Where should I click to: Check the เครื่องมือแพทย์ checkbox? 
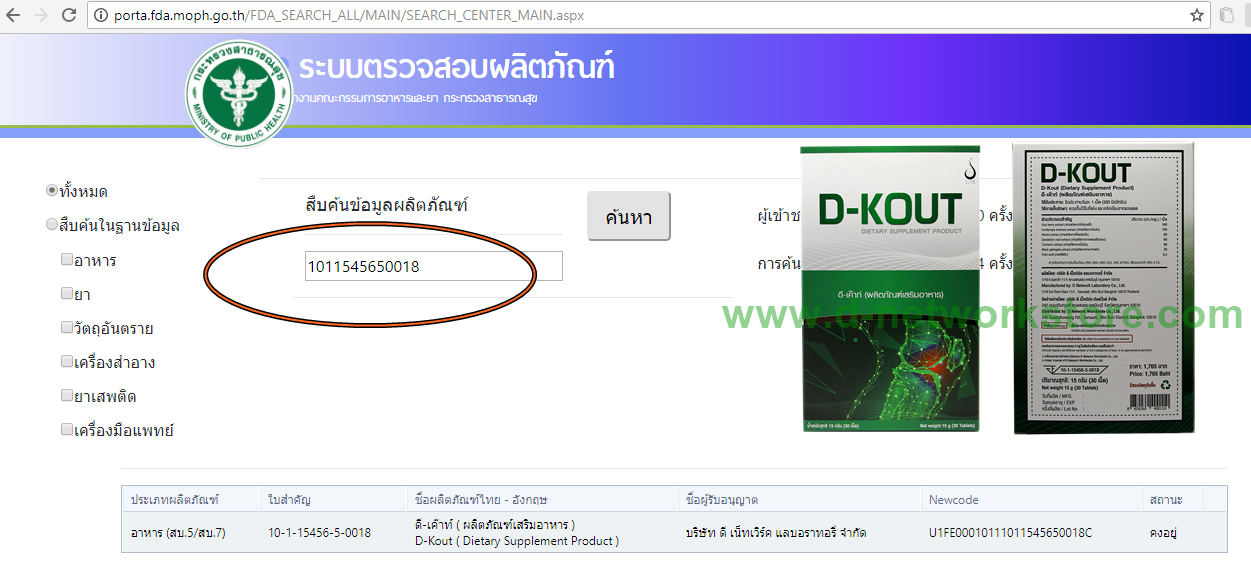click(67, 429)
